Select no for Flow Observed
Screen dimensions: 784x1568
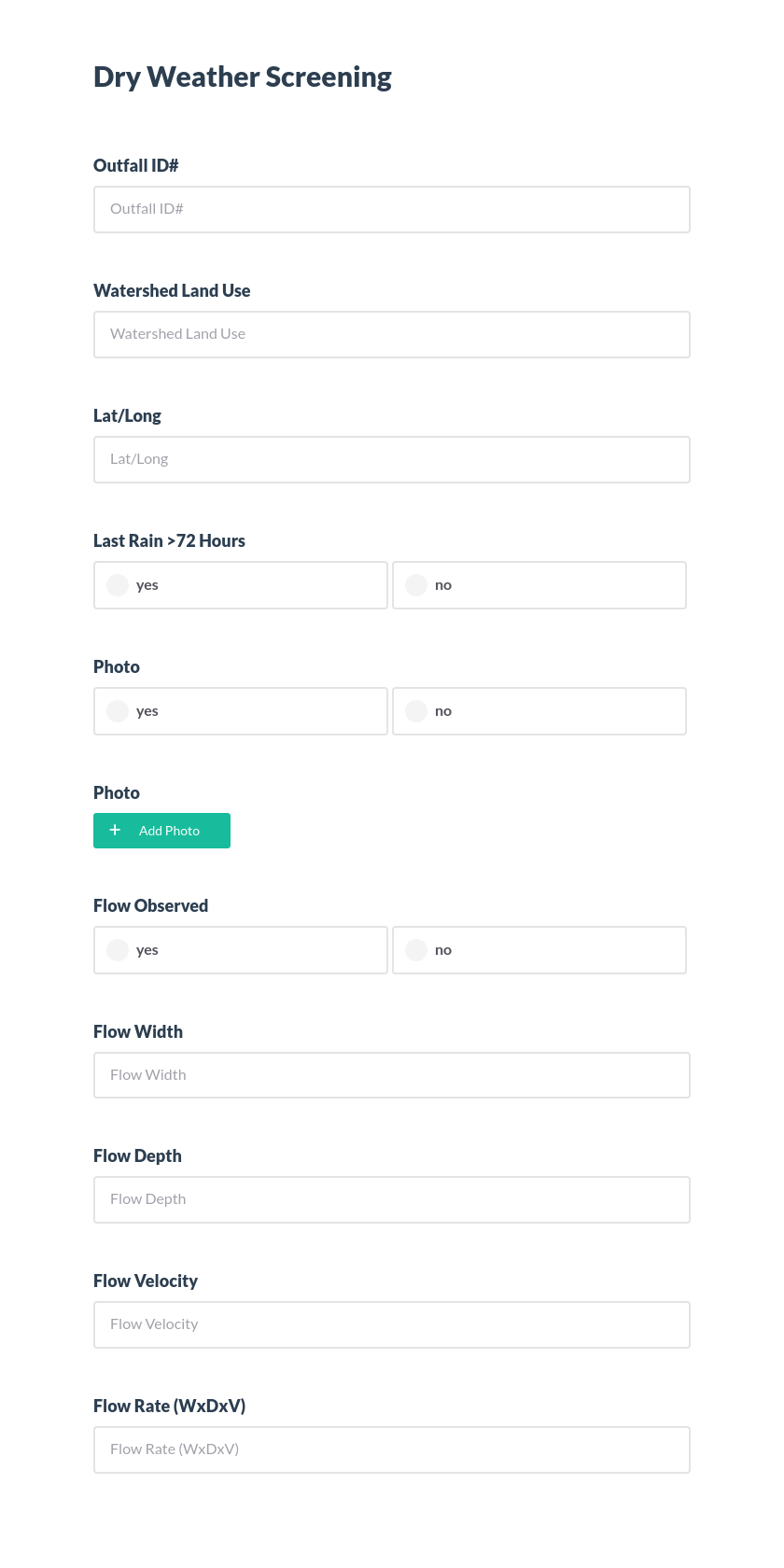[415, 949]
